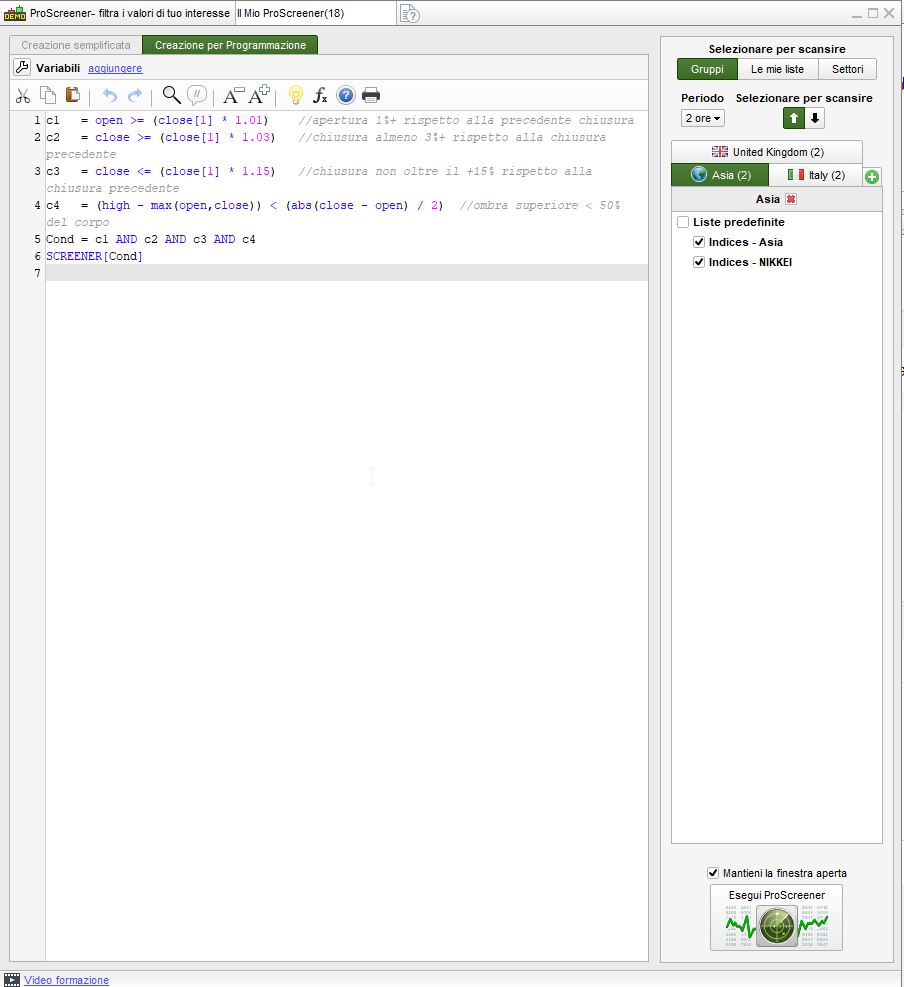Decrease font size with A- icon
This screenshot has width=904, height=987.
point(234,95)
